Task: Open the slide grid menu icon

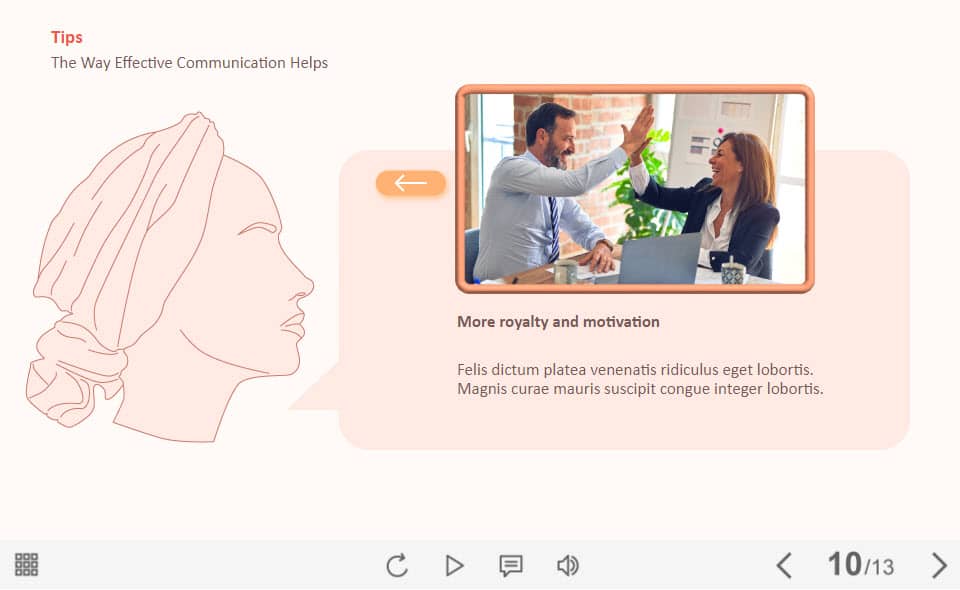Action: tap(26, 564)
